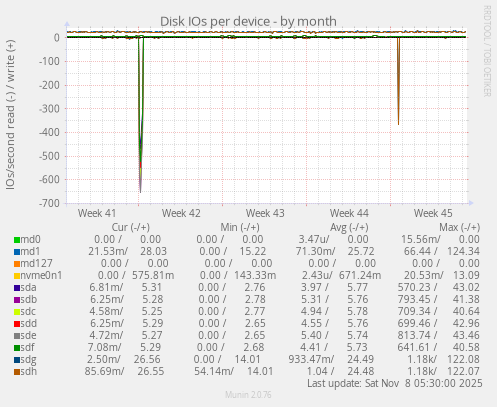The height and width of the screenshot is (407, 497).
Task: Click the 'Avg (-/+)' column header
Action: click(x=349, y=227)
